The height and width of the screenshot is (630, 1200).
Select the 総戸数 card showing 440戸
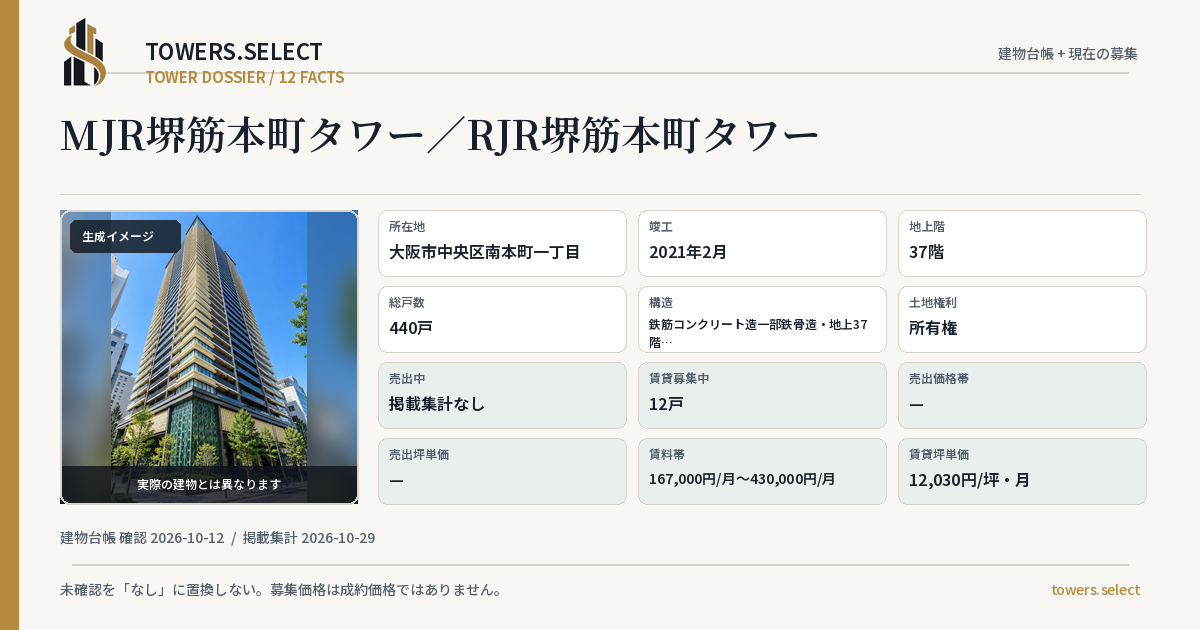(502, 319)
